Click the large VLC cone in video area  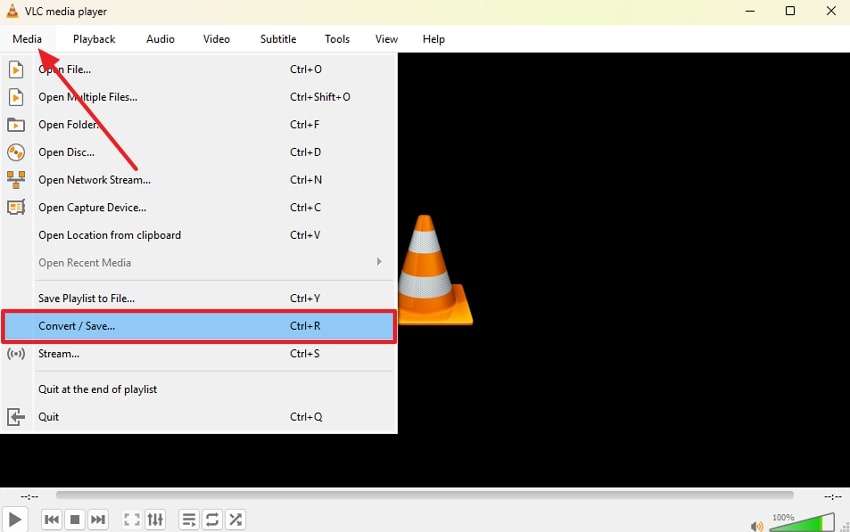coord(435,270)
